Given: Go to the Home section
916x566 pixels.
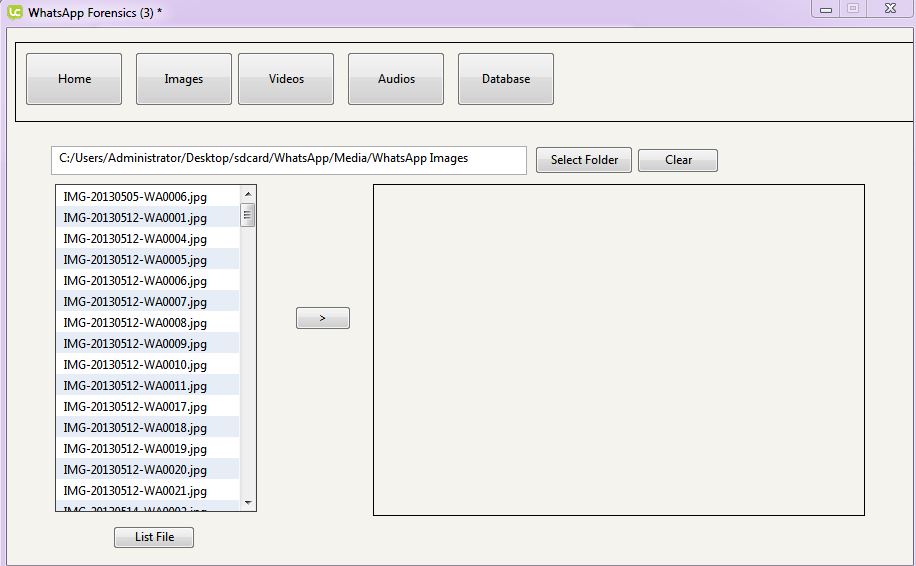Looking at the screenshot, I should pos(74,79).
